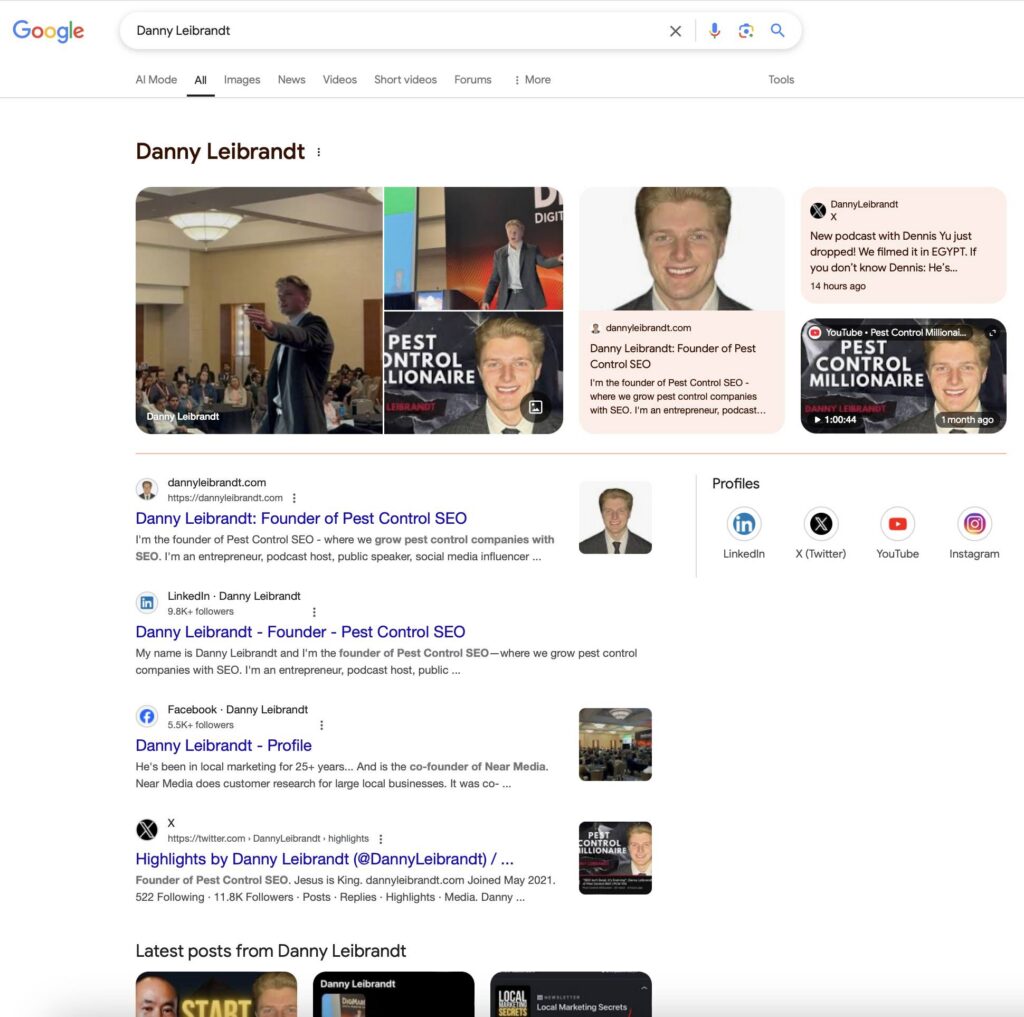
Task: Open Google Lens image search
Action: pyautogui.click(x=746, y=31)
